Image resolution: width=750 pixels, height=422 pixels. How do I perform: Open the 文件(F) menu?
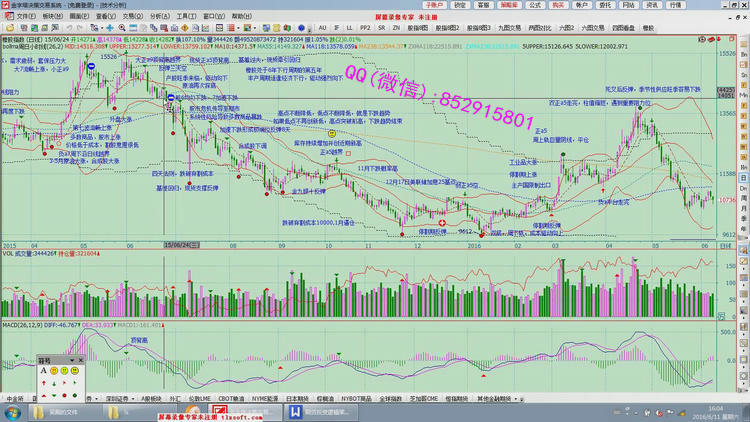click(22, 17)
